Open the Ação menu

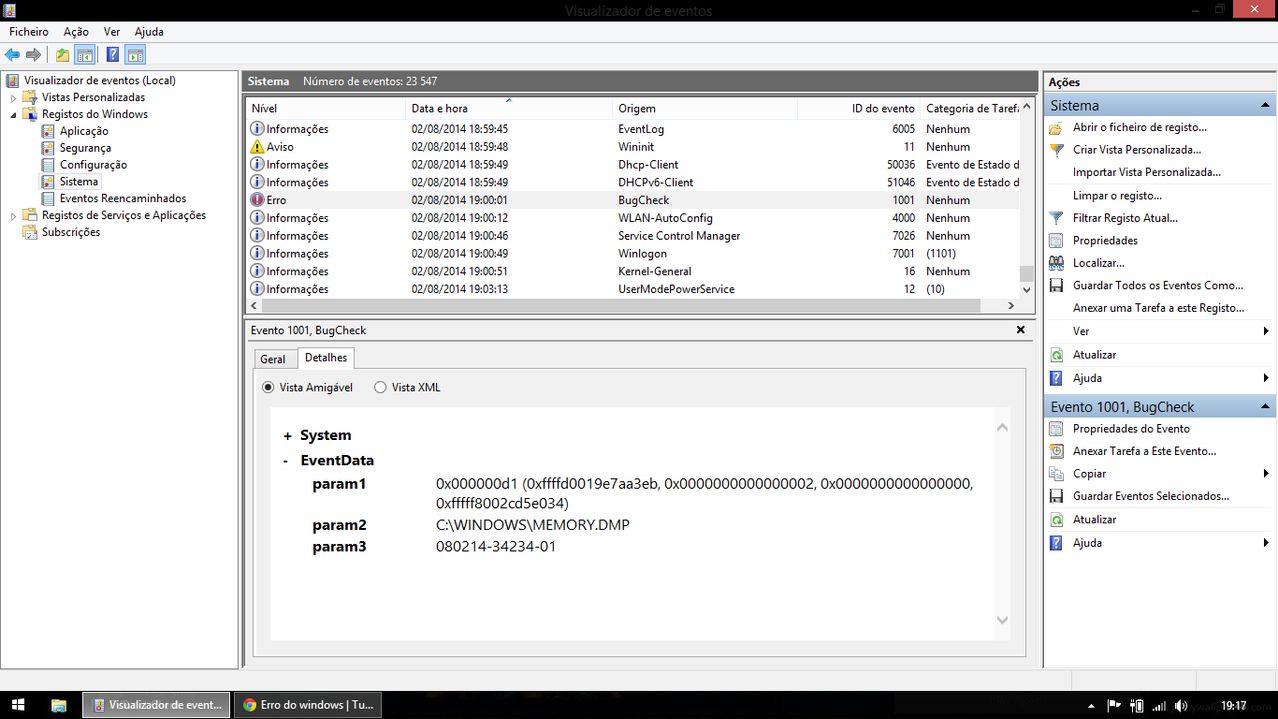[x=76, y=32]
